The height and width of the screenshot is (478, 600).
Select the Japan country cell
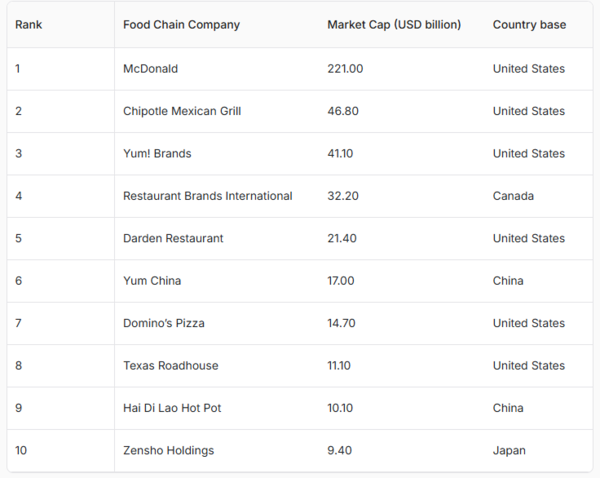pos(509,450)
